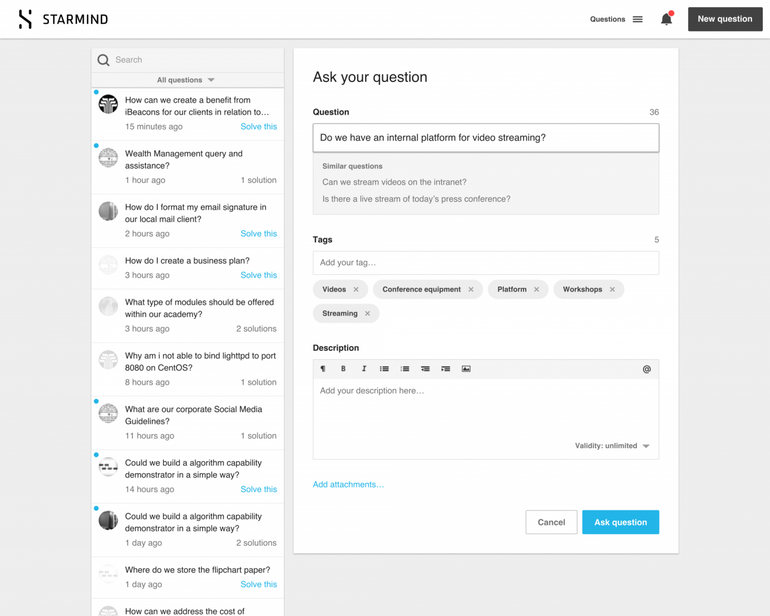Remove the Streaming tag
This screenshot has width=770, height=616.
367,314
